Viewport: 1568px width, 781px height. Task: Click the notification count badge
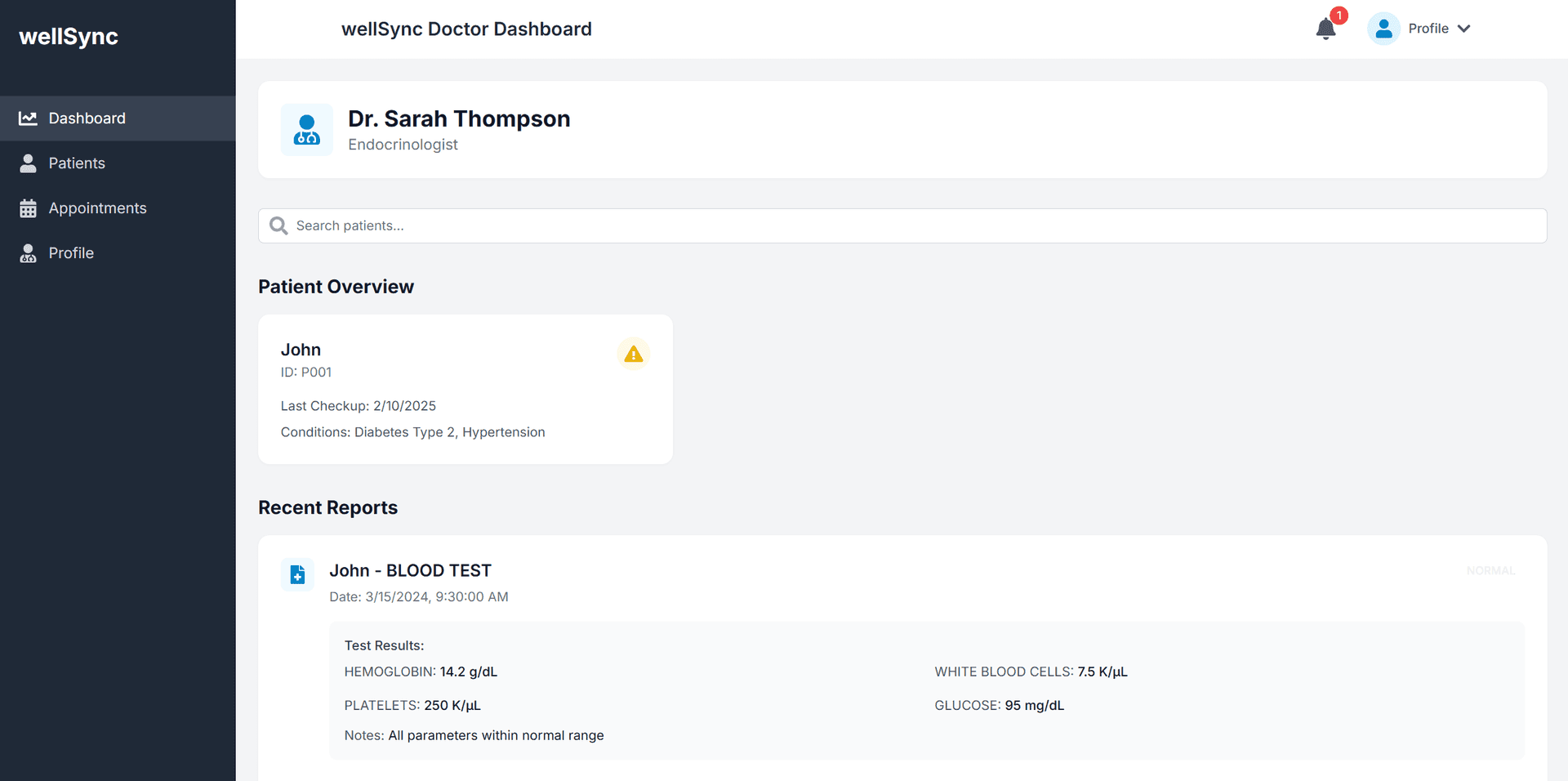click(x=1338, y=15)
